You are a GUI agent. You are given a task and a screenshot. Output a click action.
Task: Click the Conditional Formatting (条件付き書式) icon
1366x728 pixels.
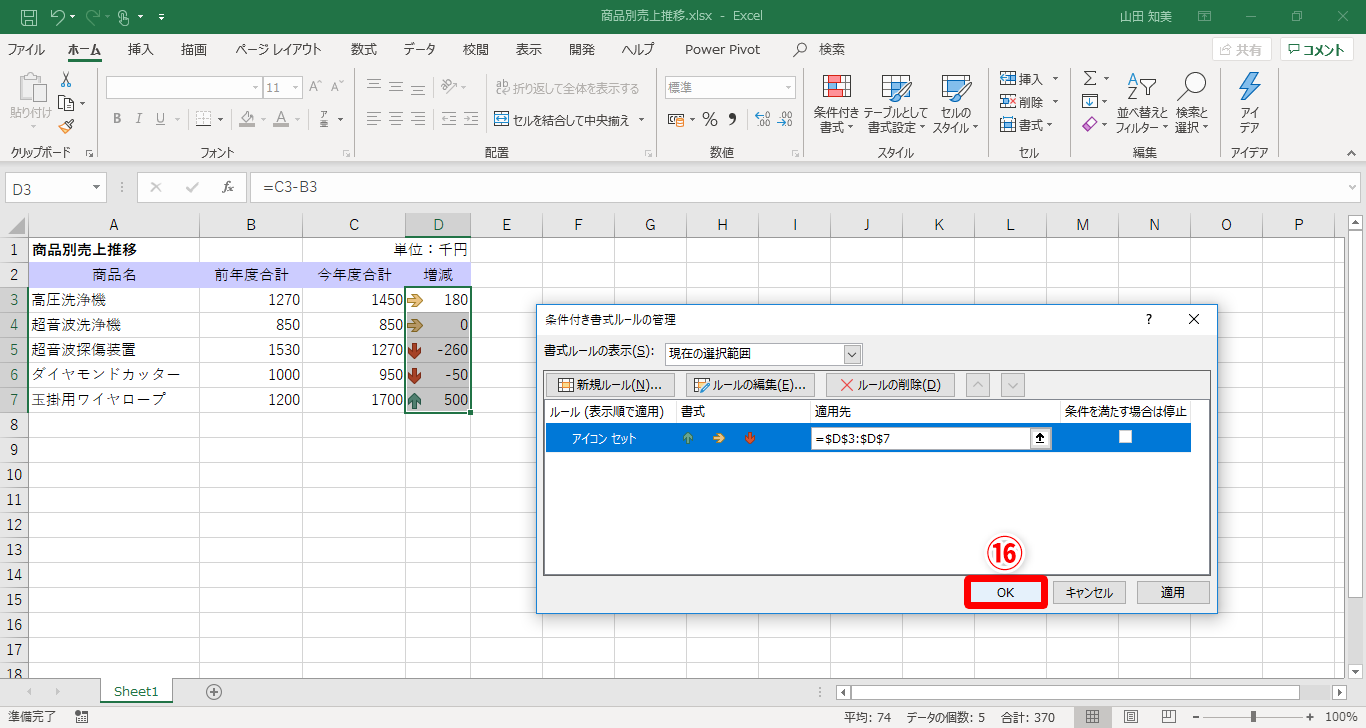pyautogui.click(x=836, y=88)
